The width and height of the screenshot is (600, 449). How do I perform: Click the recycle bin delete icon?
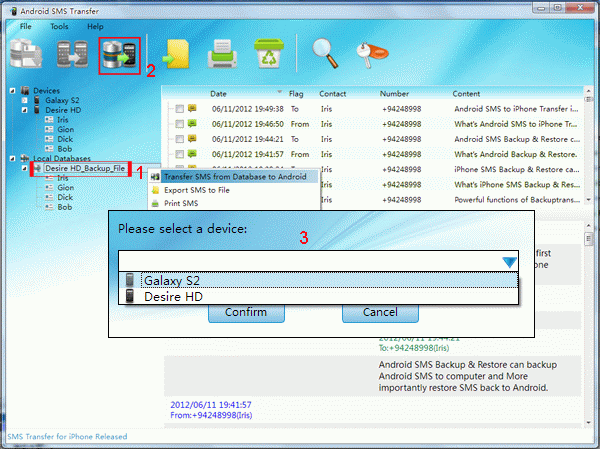[x=269, y=54]
